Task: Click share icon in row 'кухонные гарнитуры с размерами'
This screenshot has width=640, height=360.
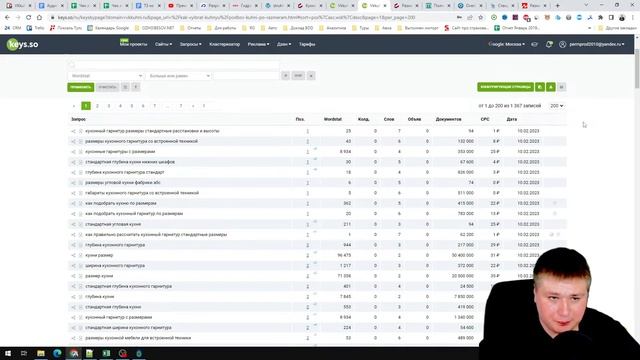Action: pos(73,152)
